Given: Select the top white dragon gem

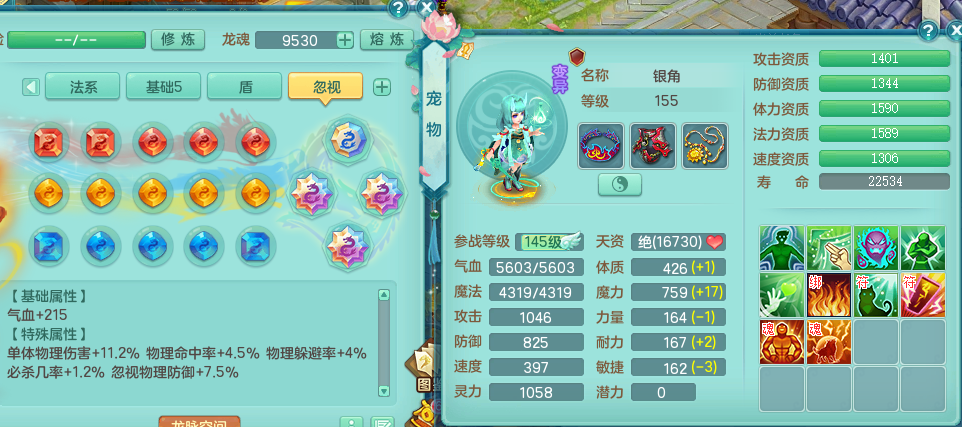Looking at the screenshot, I should pyautogui.click(x=348, y=140).
